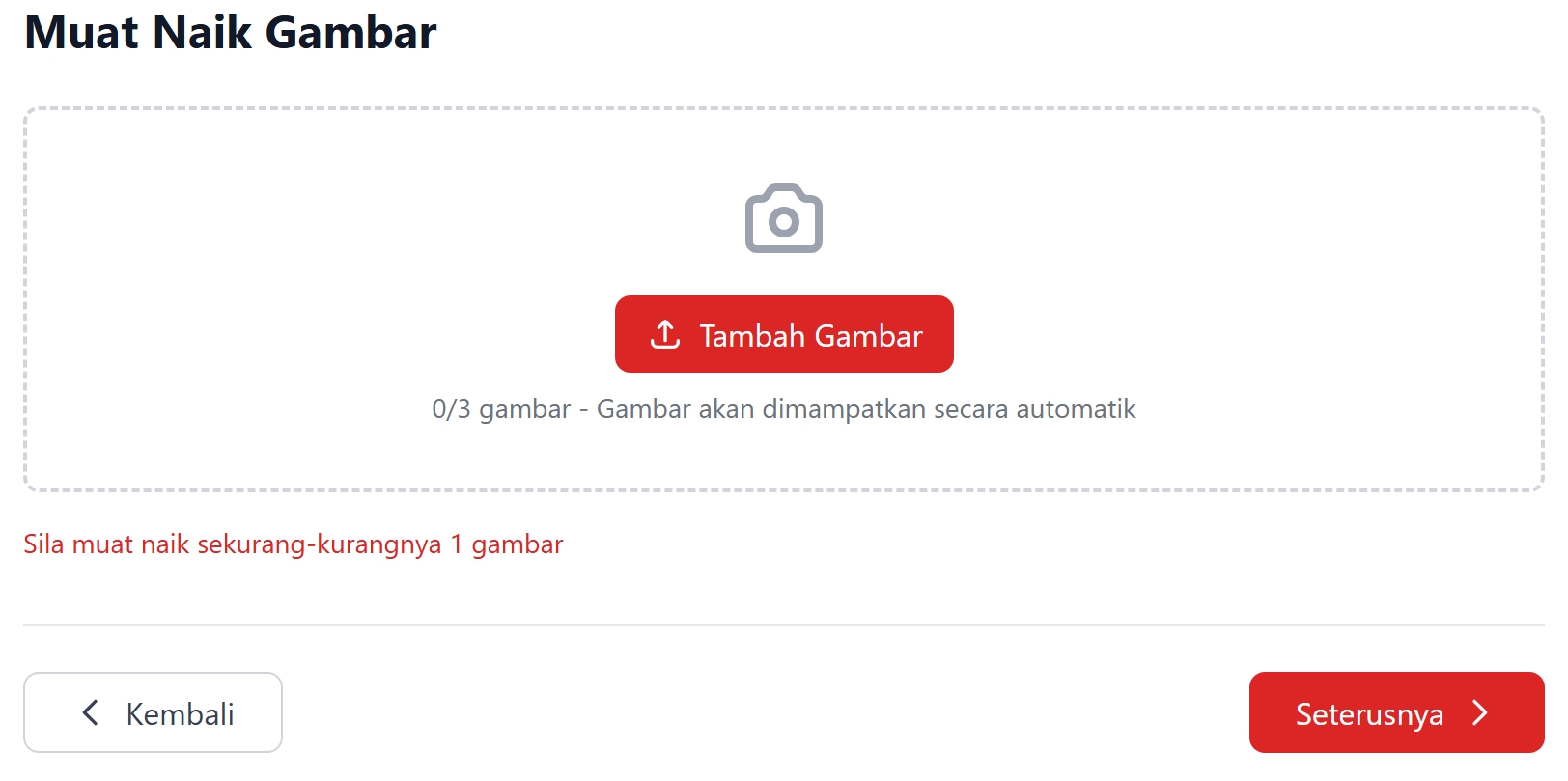Click '1 gambar' in the red validation text

click(x=506, y=544)
